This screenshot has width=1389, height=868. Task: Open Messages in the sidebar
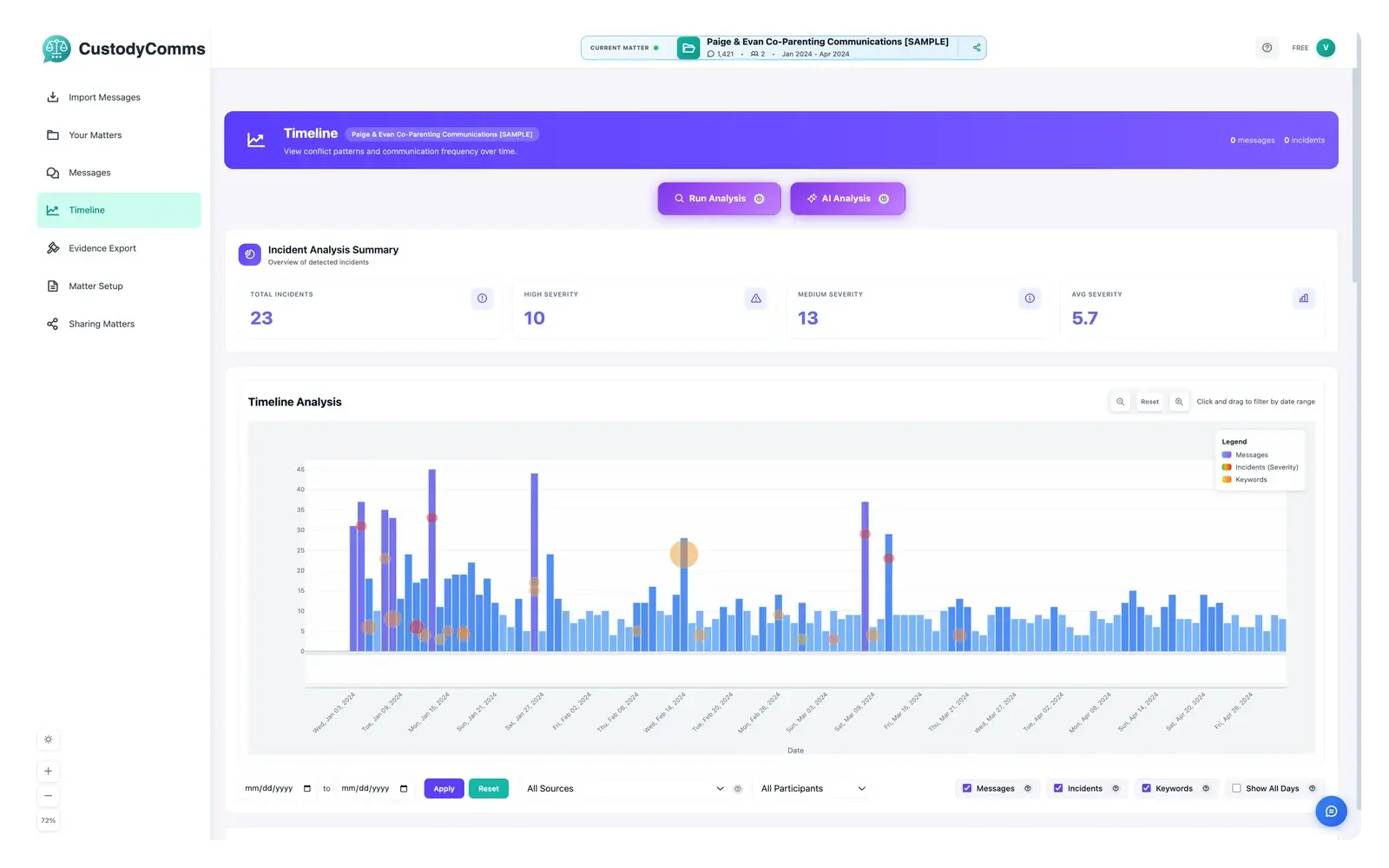click(x=119, y=173)
